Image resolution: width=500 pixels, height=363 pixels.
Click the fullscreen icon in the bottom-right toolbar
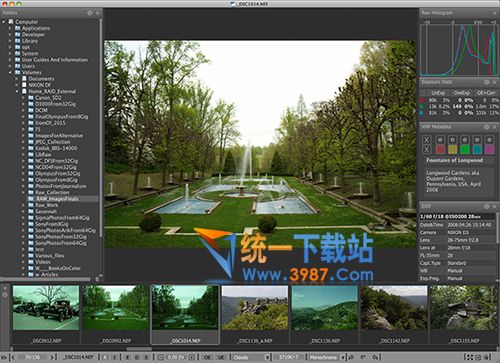(x=469, y=357)
